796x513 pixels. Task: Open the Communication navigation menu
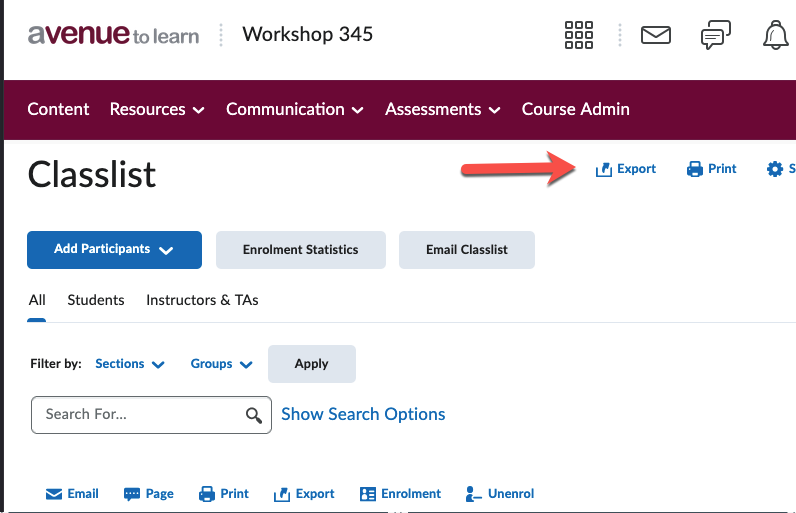[294, 109]
